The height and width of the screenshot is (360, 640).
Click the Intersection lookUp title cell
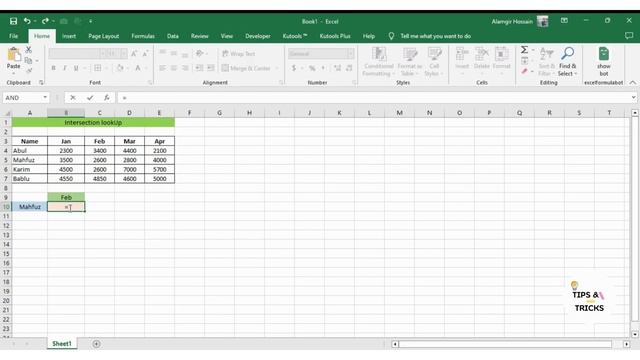[93, 122]
